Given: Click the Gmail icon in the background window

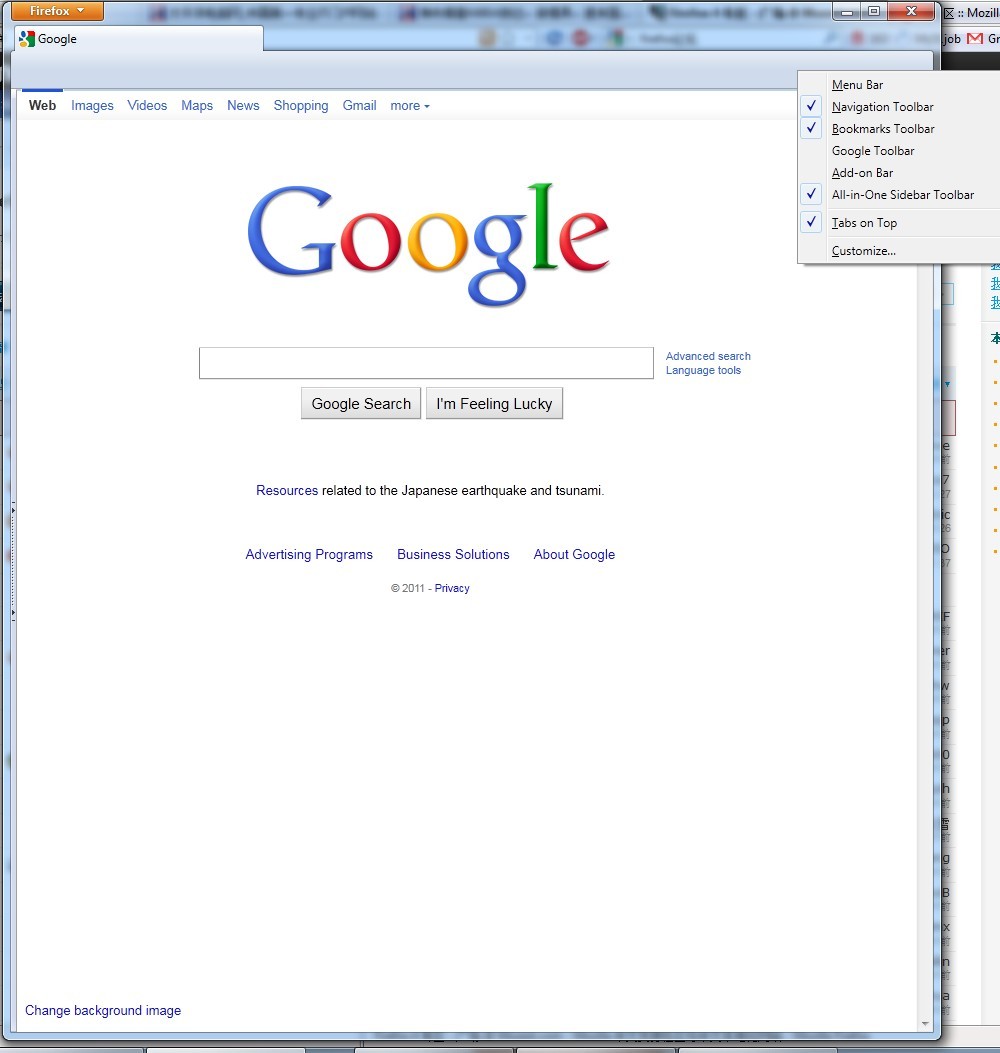Looking at the screenshot, I should pyautogui.click(x=975, y=39).
